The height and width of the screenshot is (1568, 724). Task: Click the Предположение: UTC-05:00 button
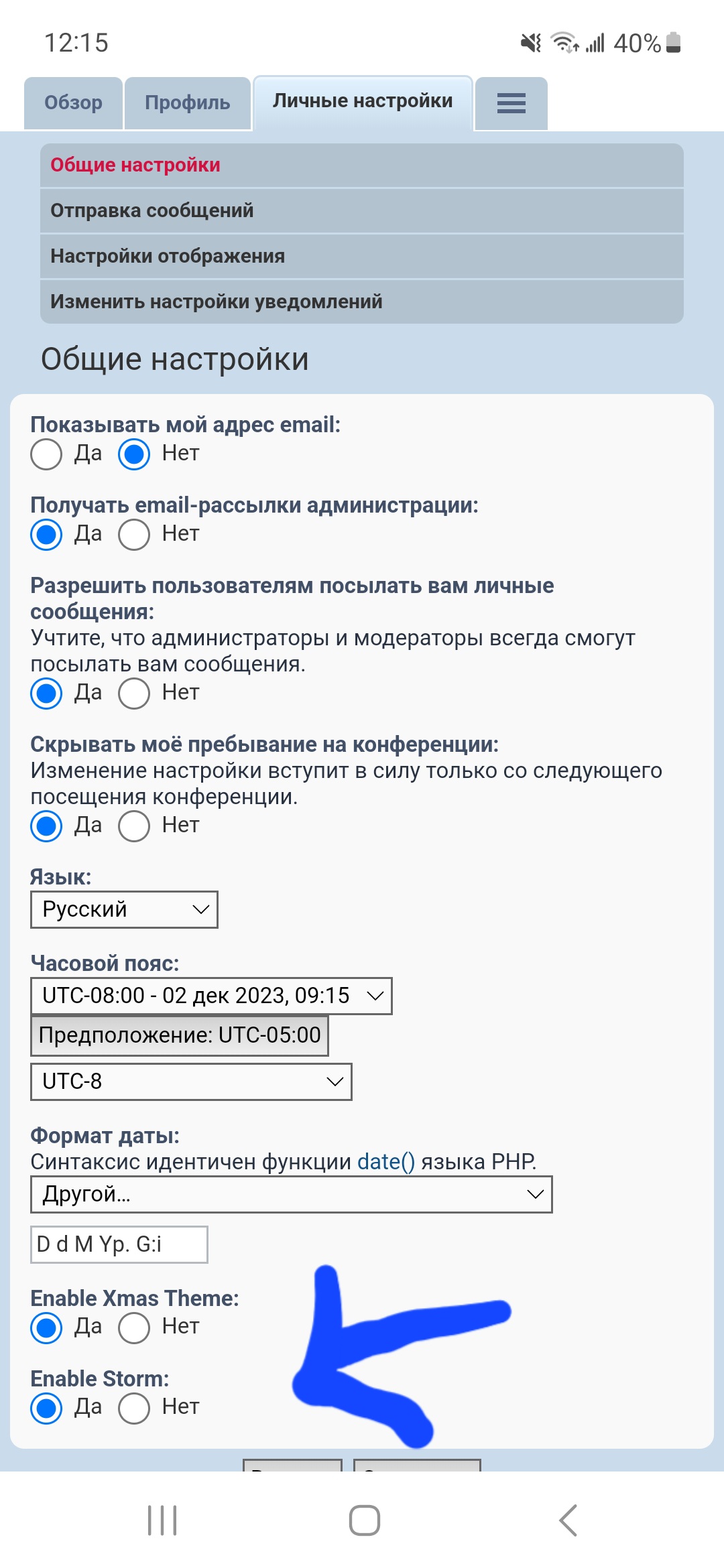180,1035
